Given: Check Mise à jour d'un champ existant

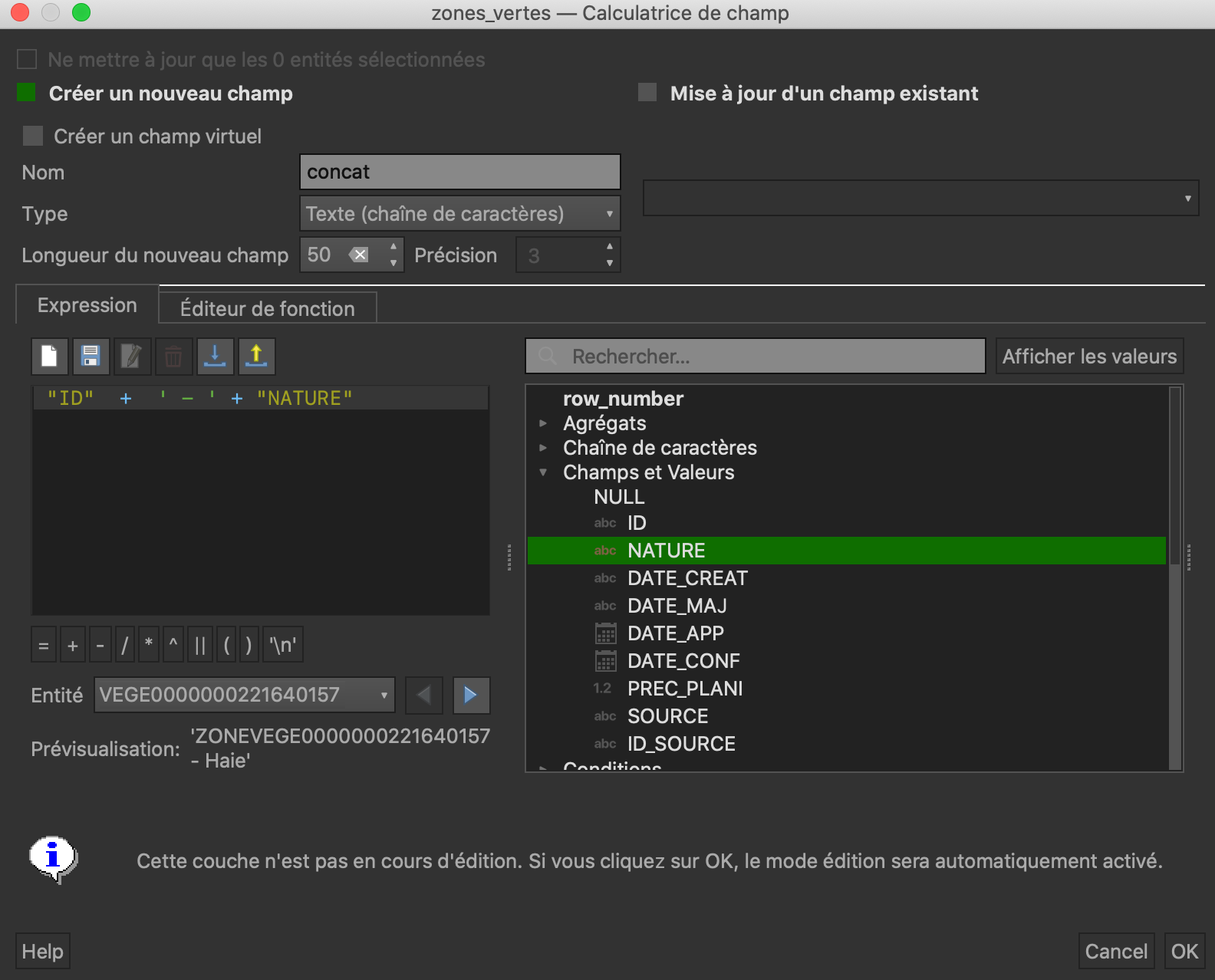Looking at the screenshot, I should click(648, 93).
